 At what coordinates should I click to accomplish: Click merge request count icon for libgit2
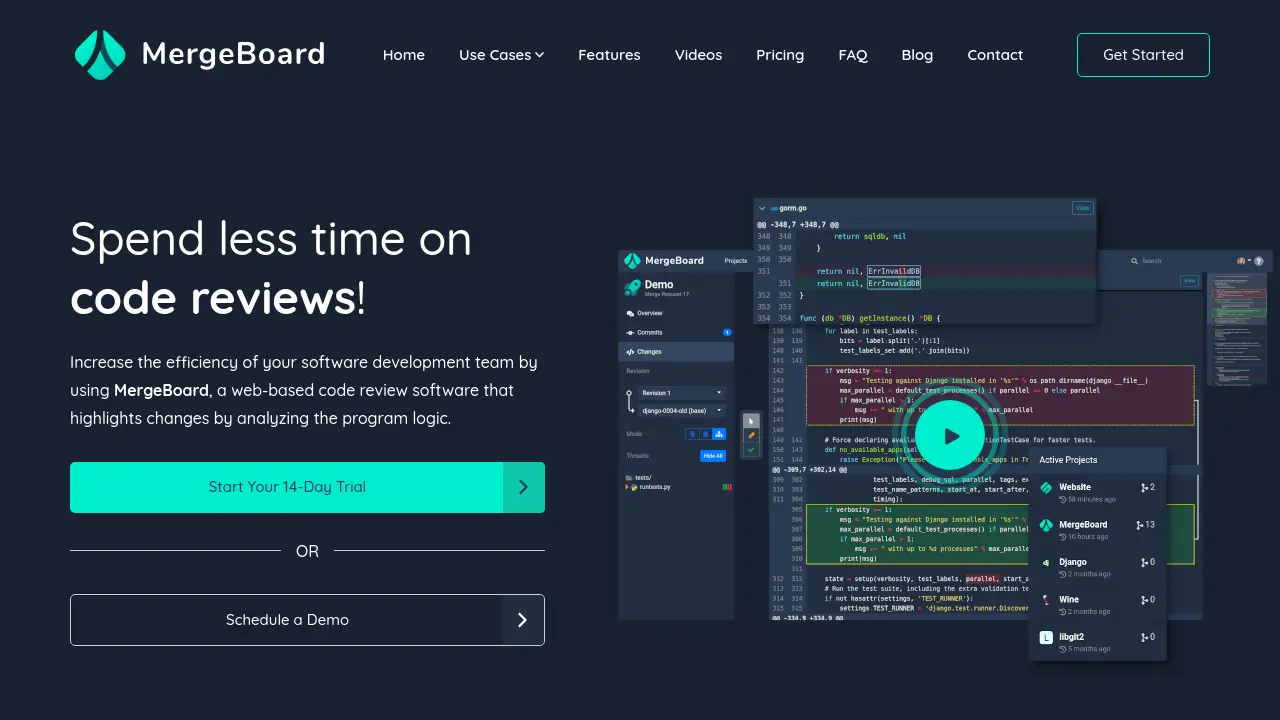point(1144,637)
